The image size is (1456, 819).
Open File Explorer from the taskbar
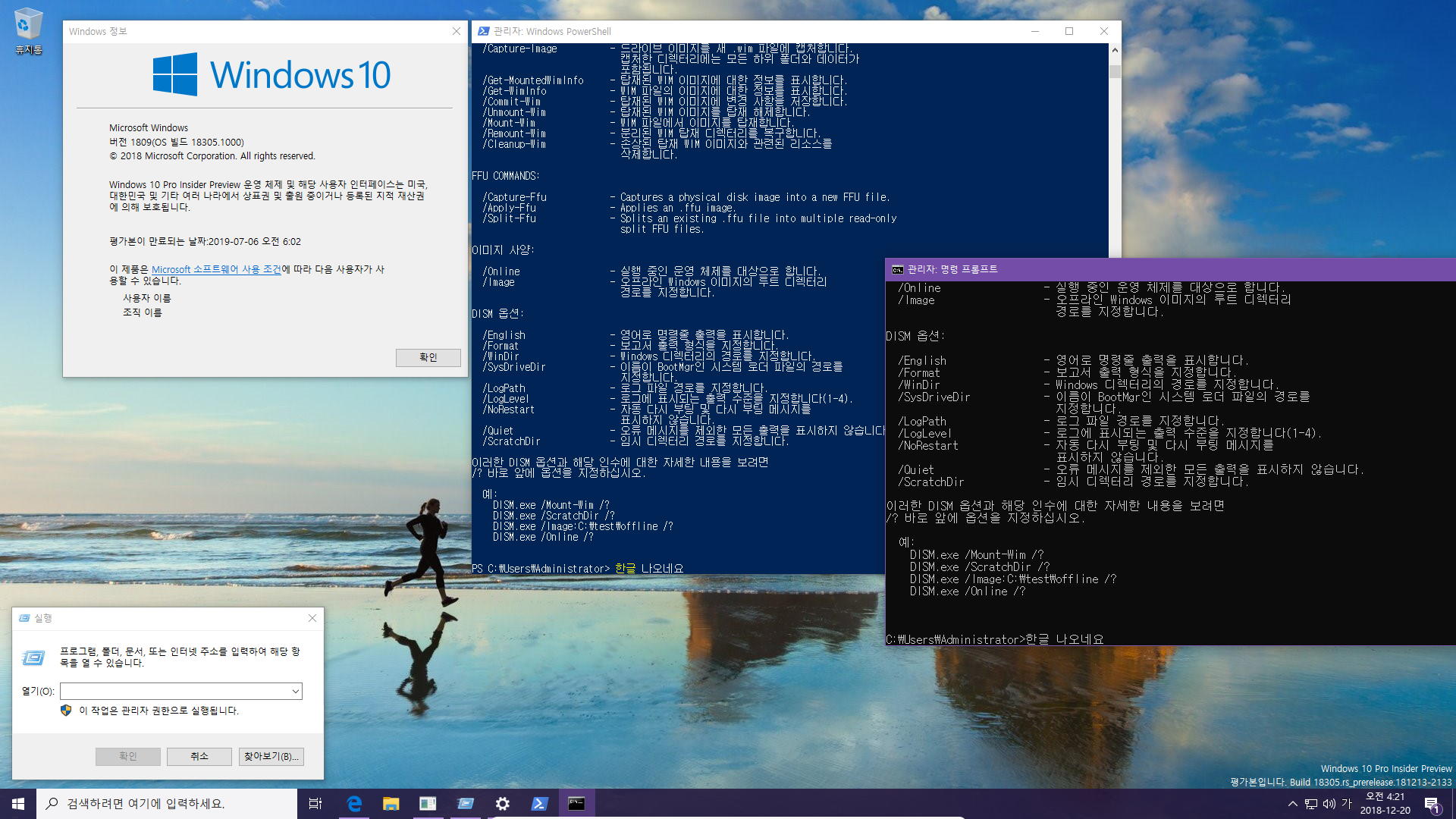[x=391, y=804]
